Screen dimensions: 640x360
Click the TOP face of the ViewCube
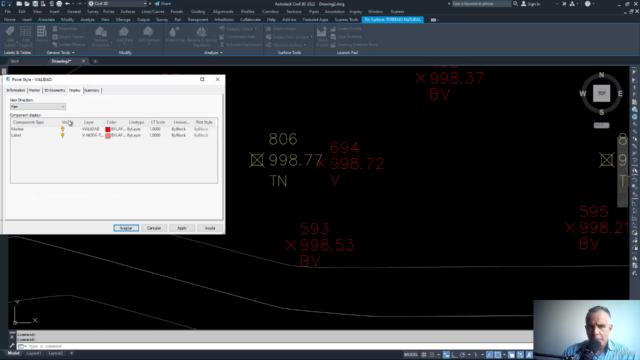tap(601, 93)
